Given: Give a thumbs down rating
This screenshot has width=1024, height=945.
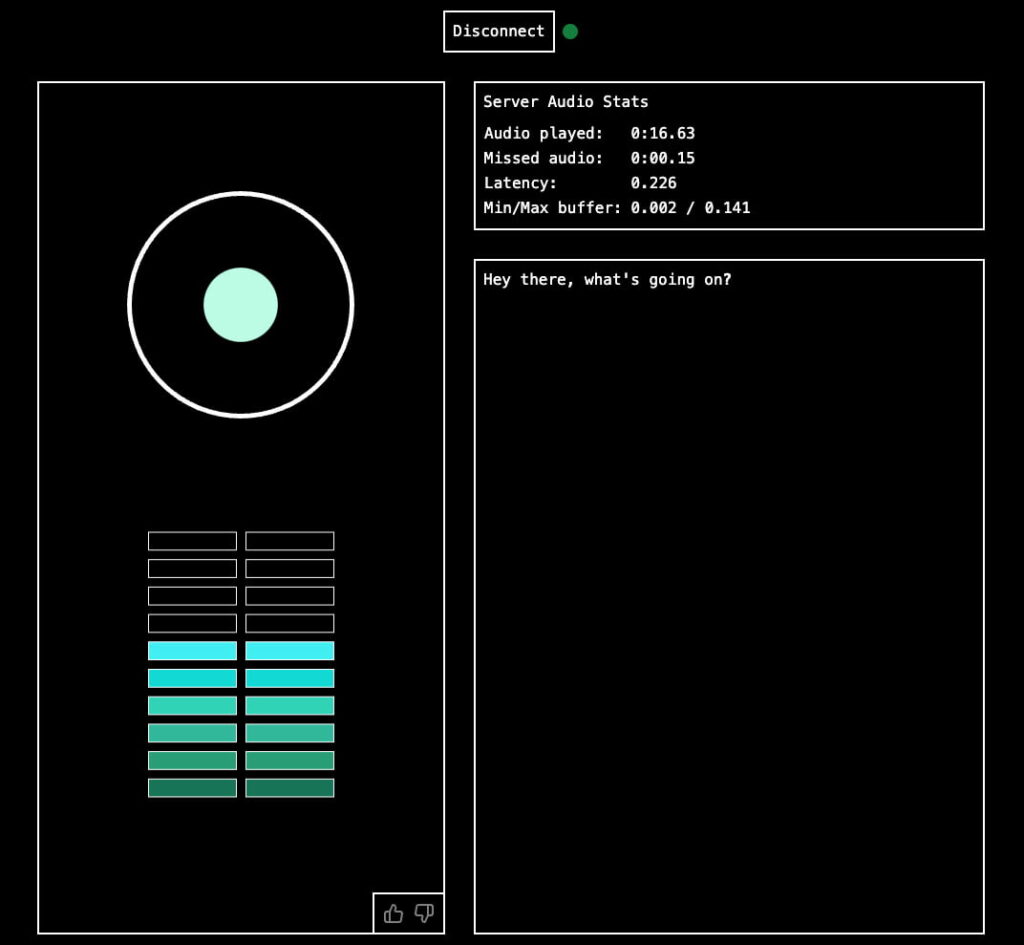Looking at the screenshot, I should pos(424,913).
